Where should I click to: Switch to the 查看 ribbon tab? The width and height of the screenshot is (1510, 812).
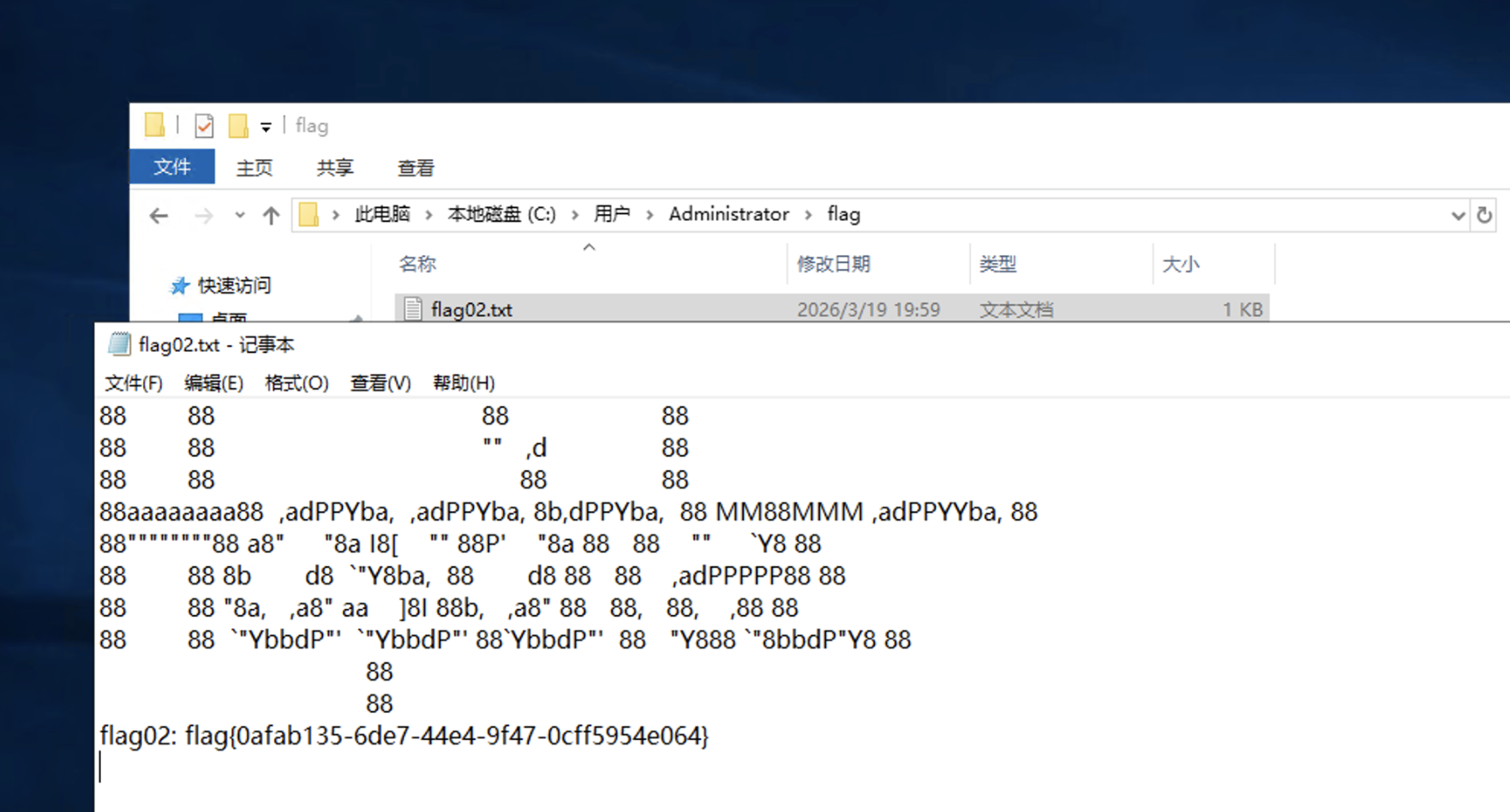click(x=416, y=168)
